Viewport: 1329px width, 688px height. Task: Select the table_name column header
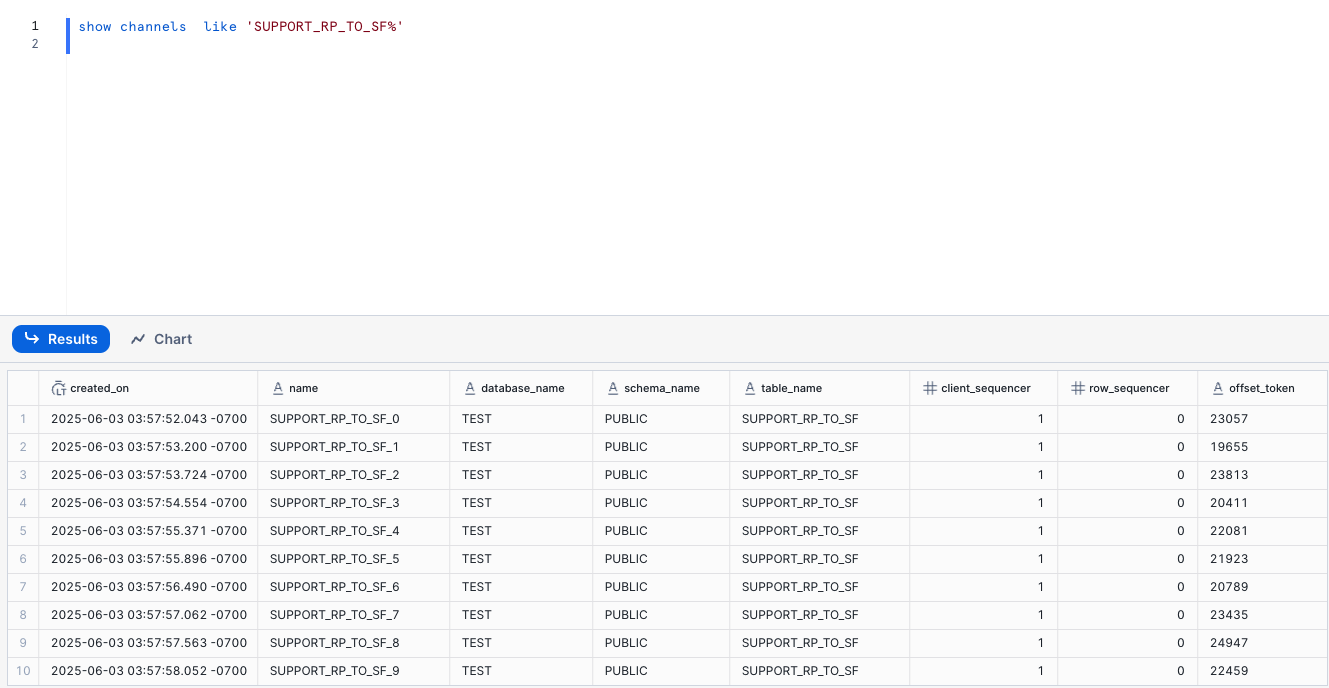819,388
